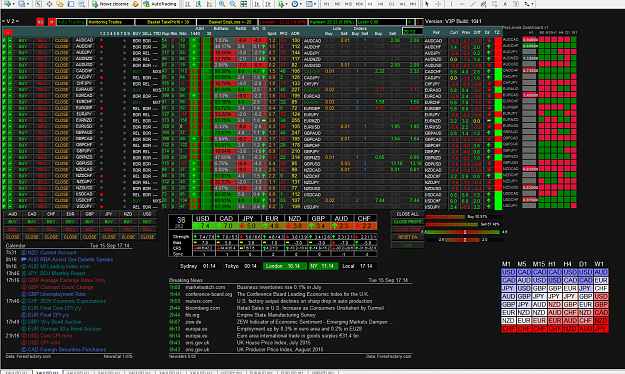Tile chart windows icon
Viewport: 625px width, 374px height.
pyautogui.click(x=244, y=4)
